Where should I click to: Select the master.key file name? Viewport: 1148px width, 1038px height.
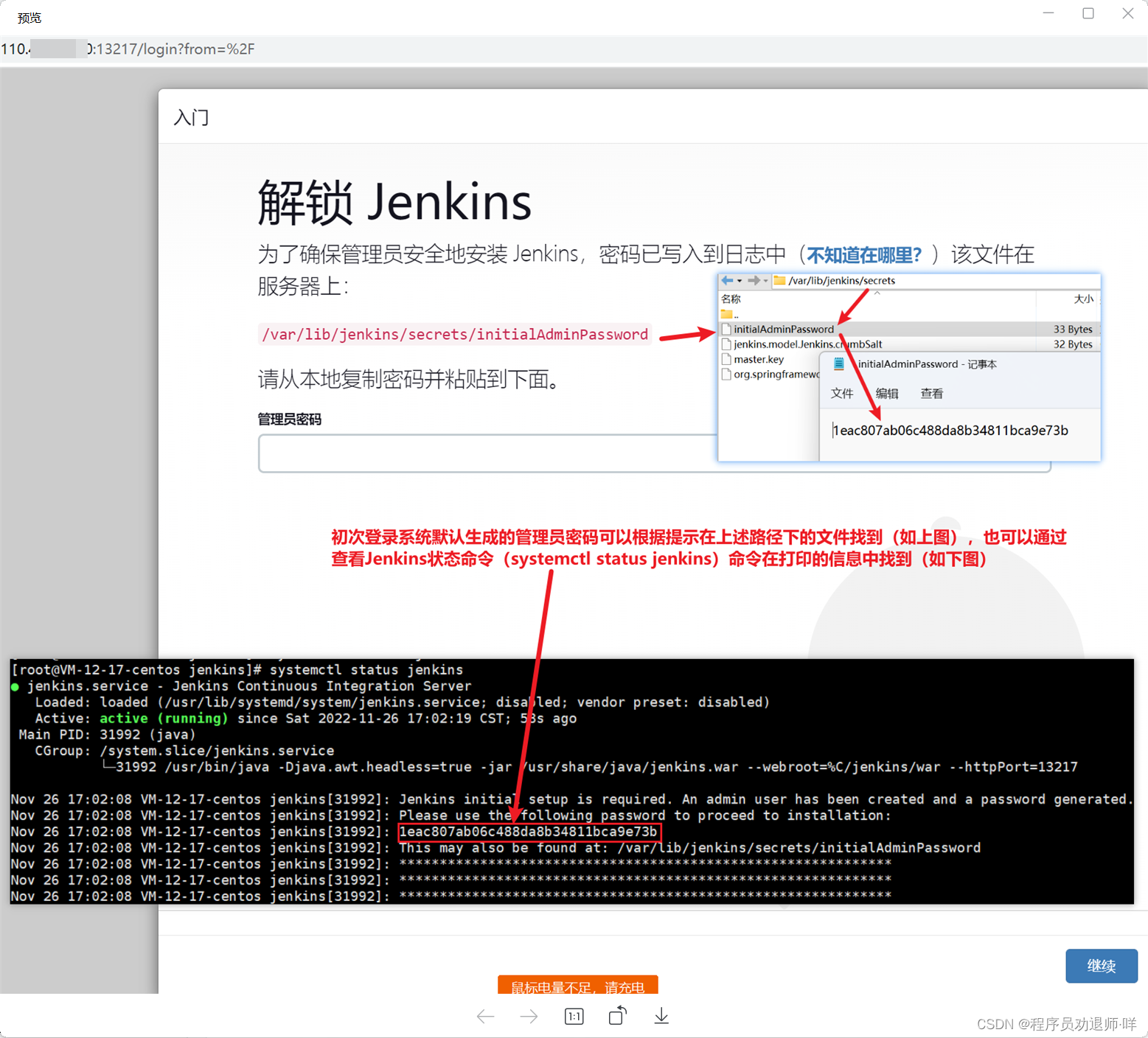pos(759,359)
